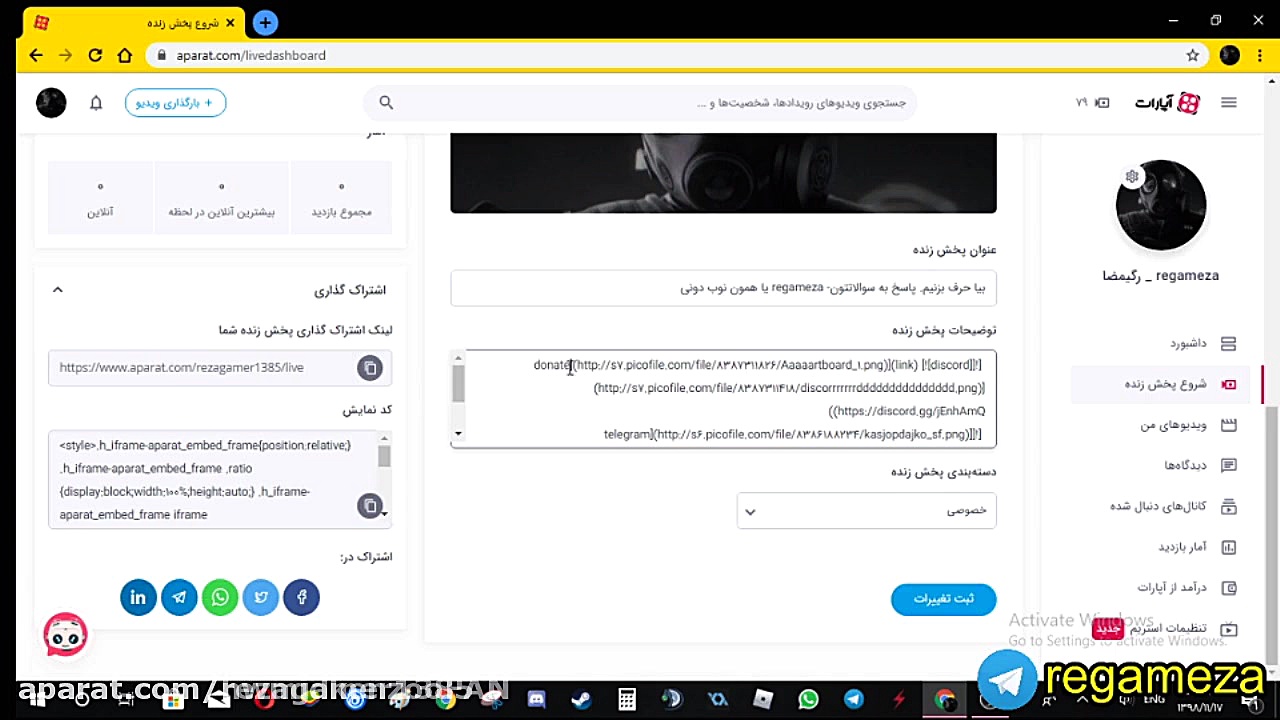The image size is (1280, 720).
Task: Click the ثبت تغییرات submit button
Action: tap(943, 599)
